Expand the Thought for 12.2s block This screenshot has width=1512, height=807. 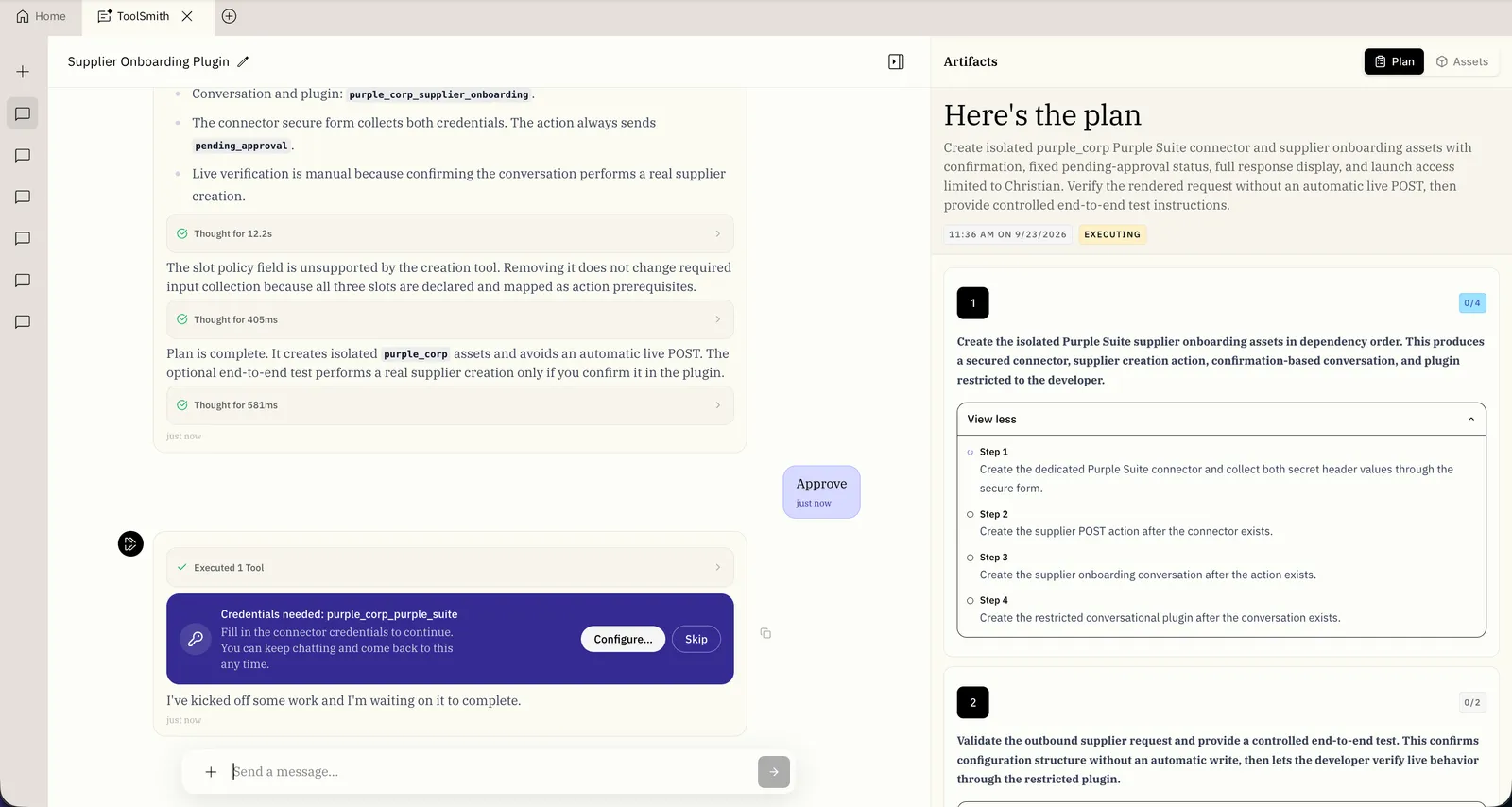(450, 233)
